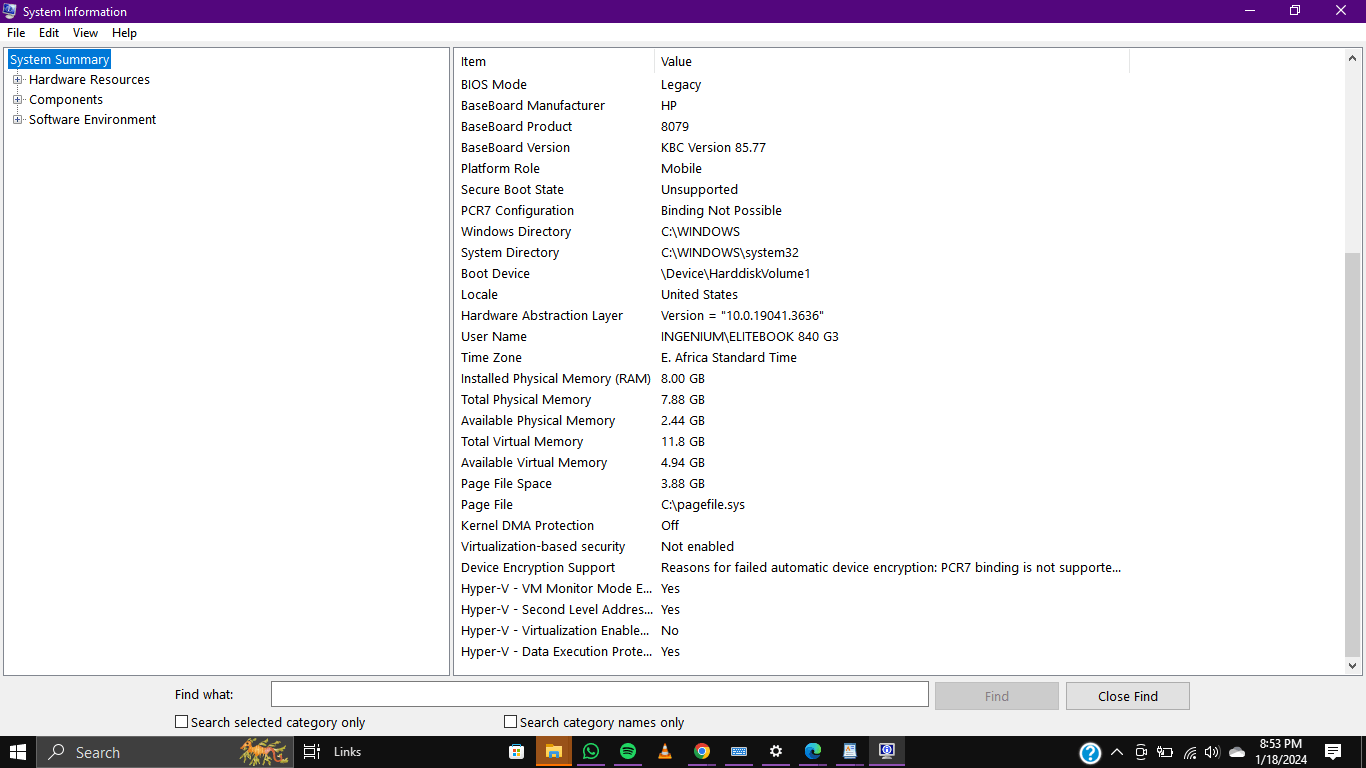Click the scrollbar up arrow in details pane
Viewport: 1366px width, 768px height.
(x=1352, y=58)
